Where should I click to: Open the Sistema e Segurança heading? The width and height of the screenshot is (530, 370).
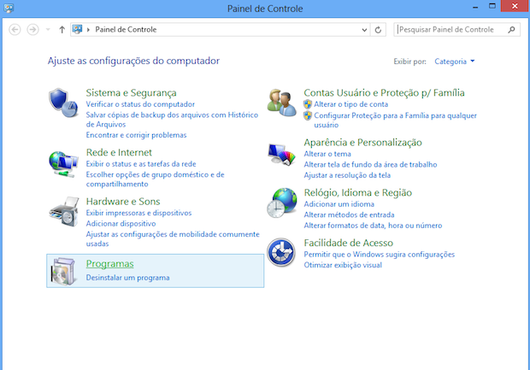coord(131,93)
